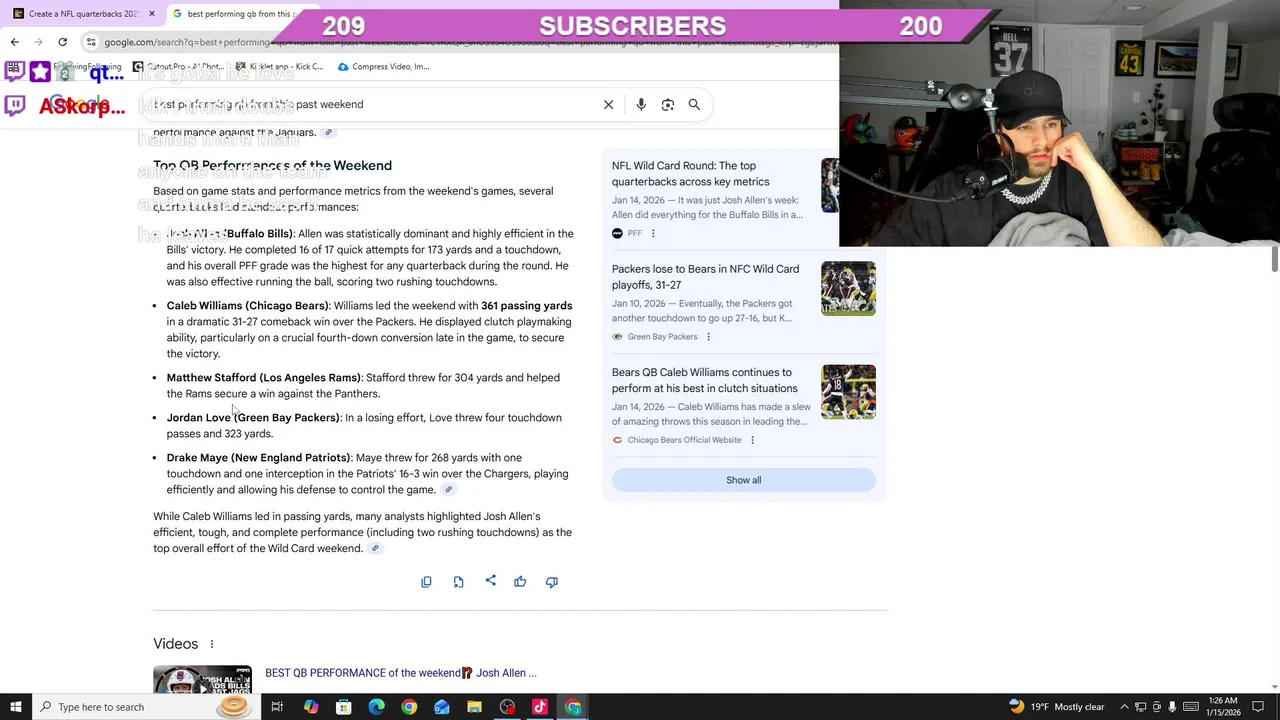Click the 'Videos' section heading

coord(176,644)
